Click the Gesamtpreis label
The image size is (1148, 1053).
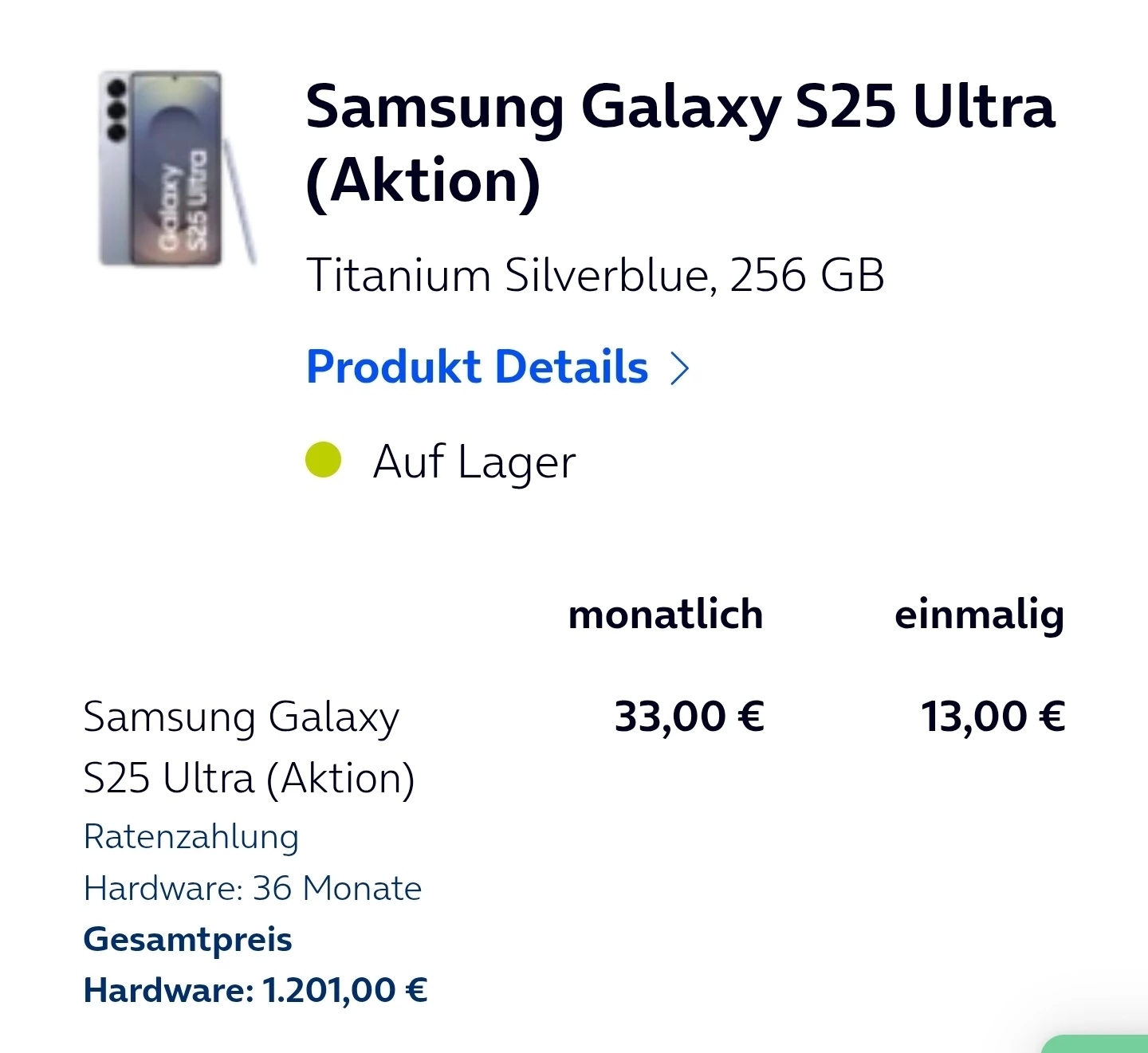[x=188, y=939]
